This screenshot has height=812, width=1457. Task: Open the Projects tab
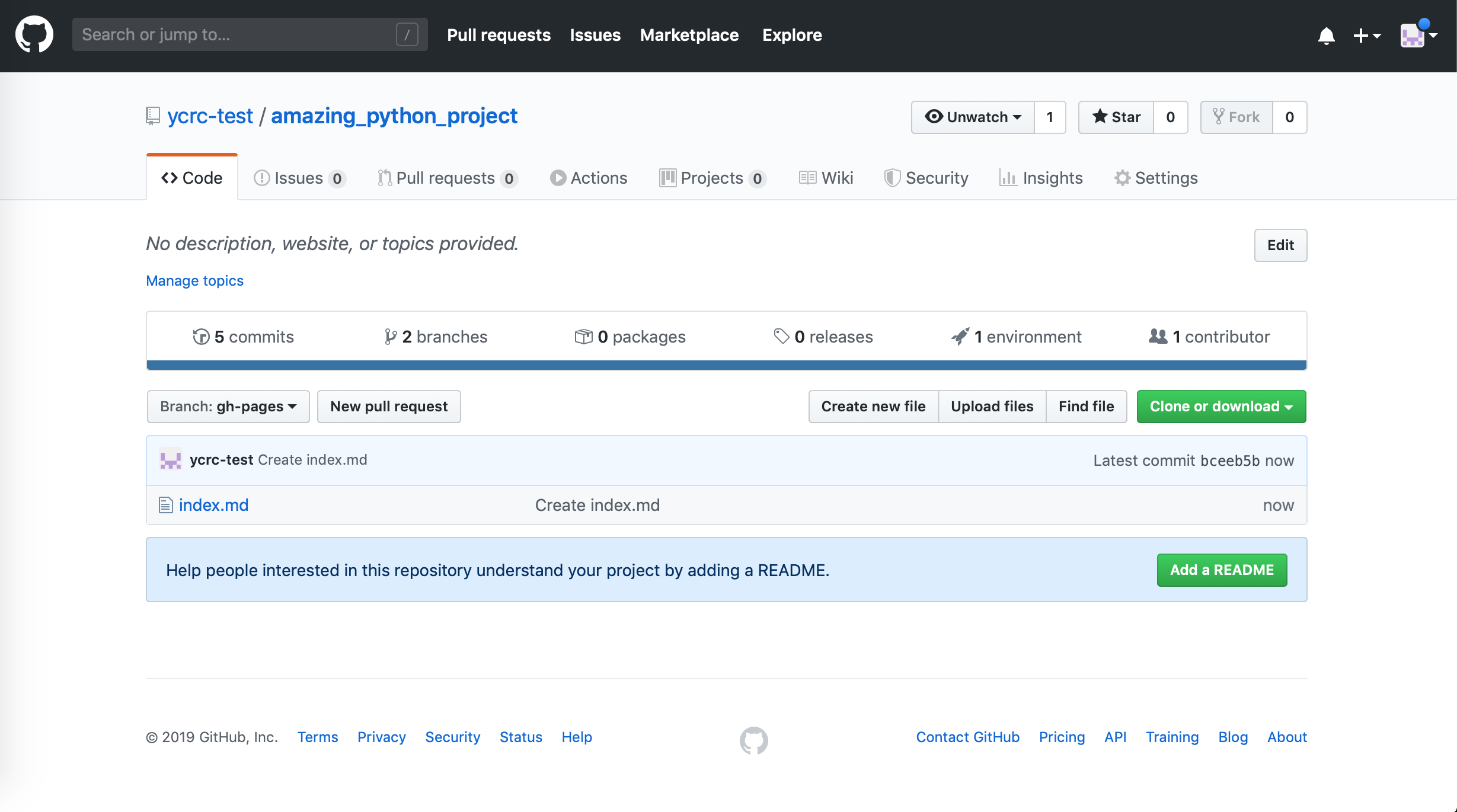click(x=712, y=178)
